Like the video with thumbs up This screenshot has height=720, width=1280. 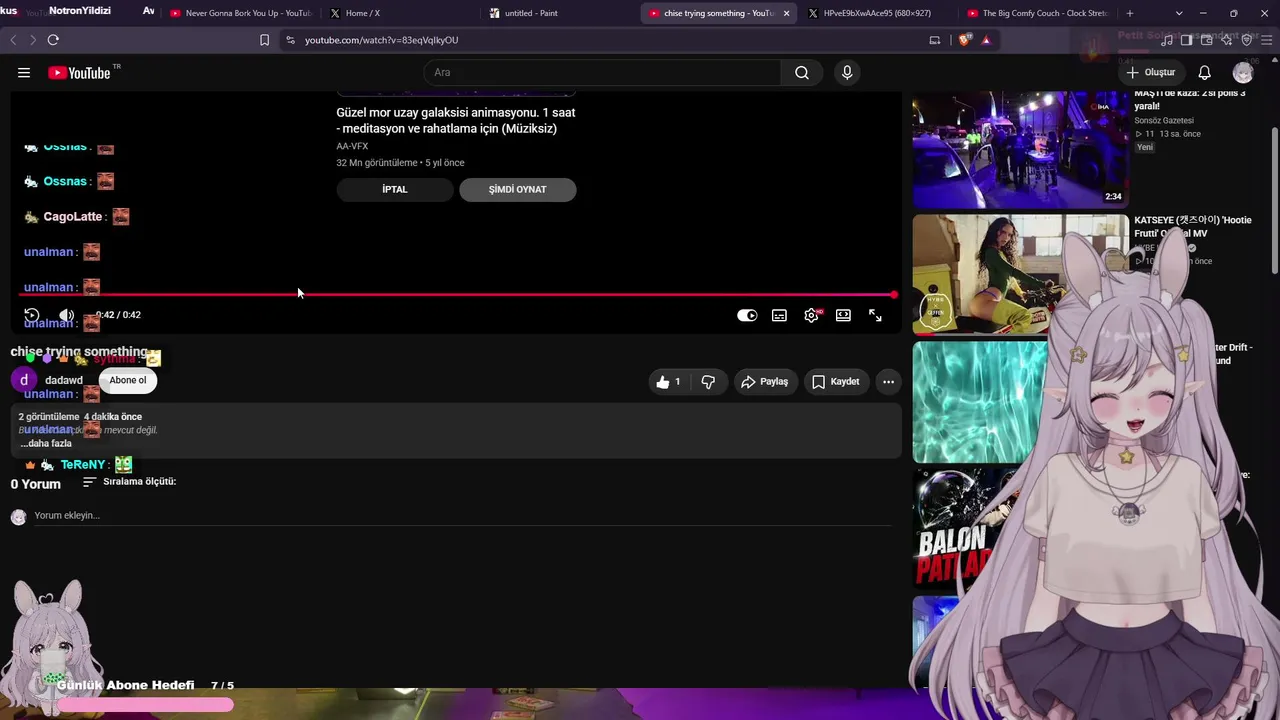(x=668, y=381)
